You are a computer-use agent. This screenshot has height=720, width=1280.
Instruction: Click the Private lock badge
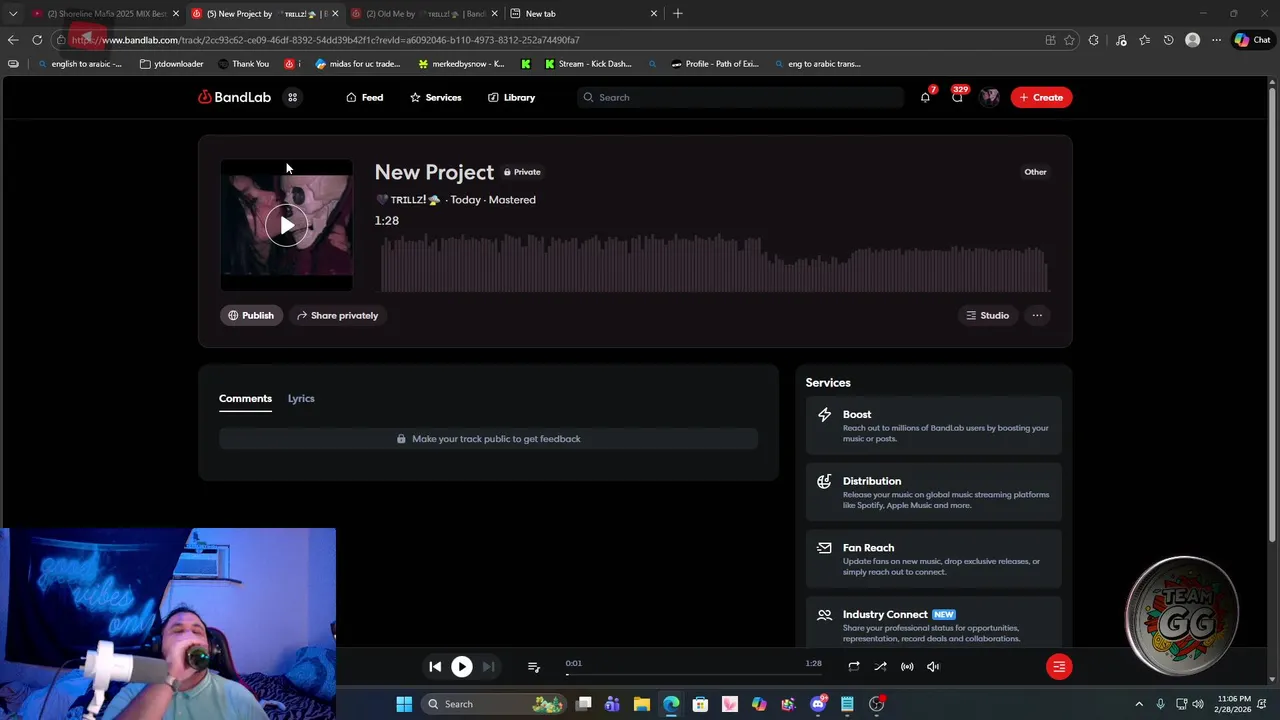[522, 172]
